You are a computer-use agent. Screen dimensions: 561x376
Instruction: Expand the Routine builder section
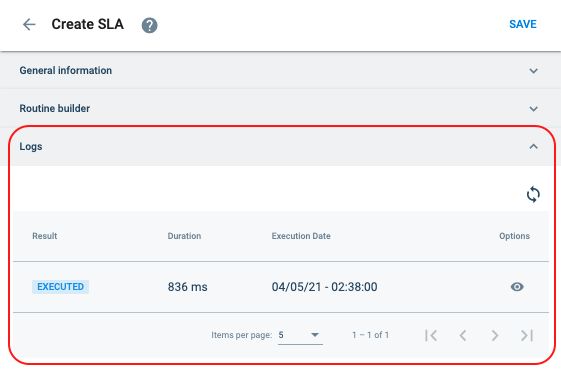[x=280, y=108]
